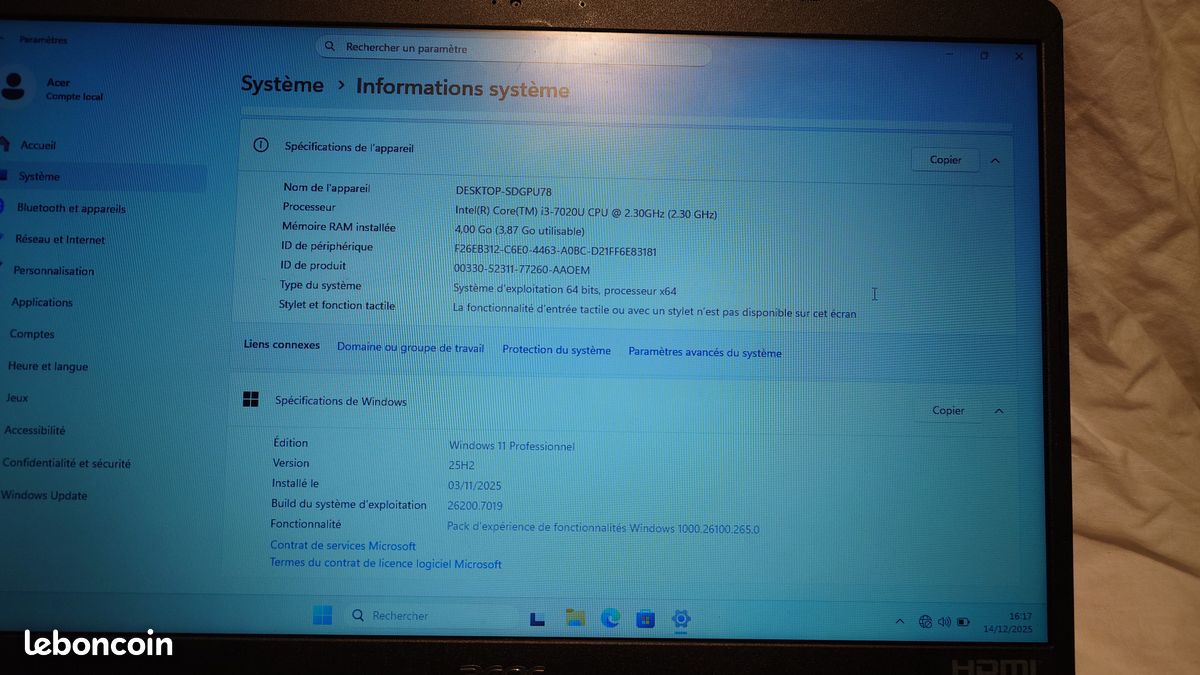This screenshot has width=1200, height=675.
Task: Open File Explorer from the taskbar
Action: coord(574,617)
